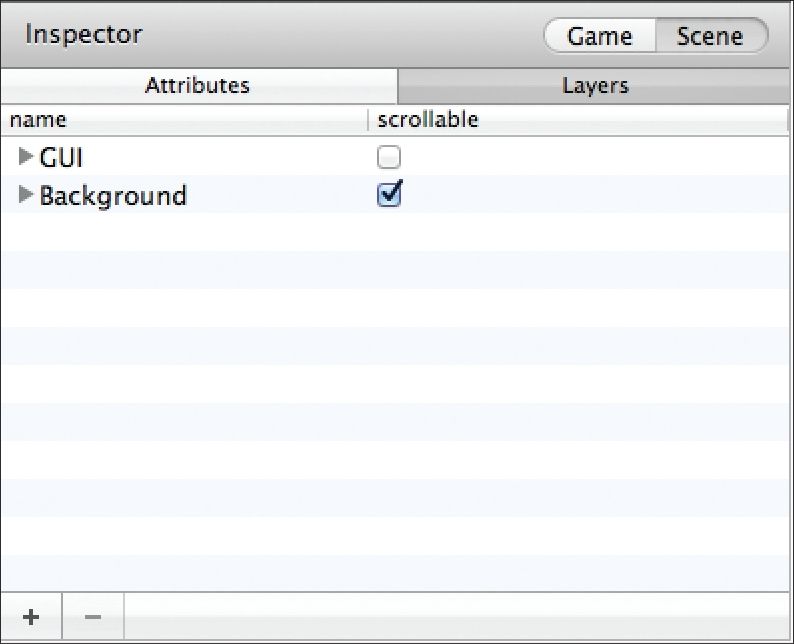Screen dimensions: 794x644
Task: Switch to the Attributes tab
Action: [199, 86]
